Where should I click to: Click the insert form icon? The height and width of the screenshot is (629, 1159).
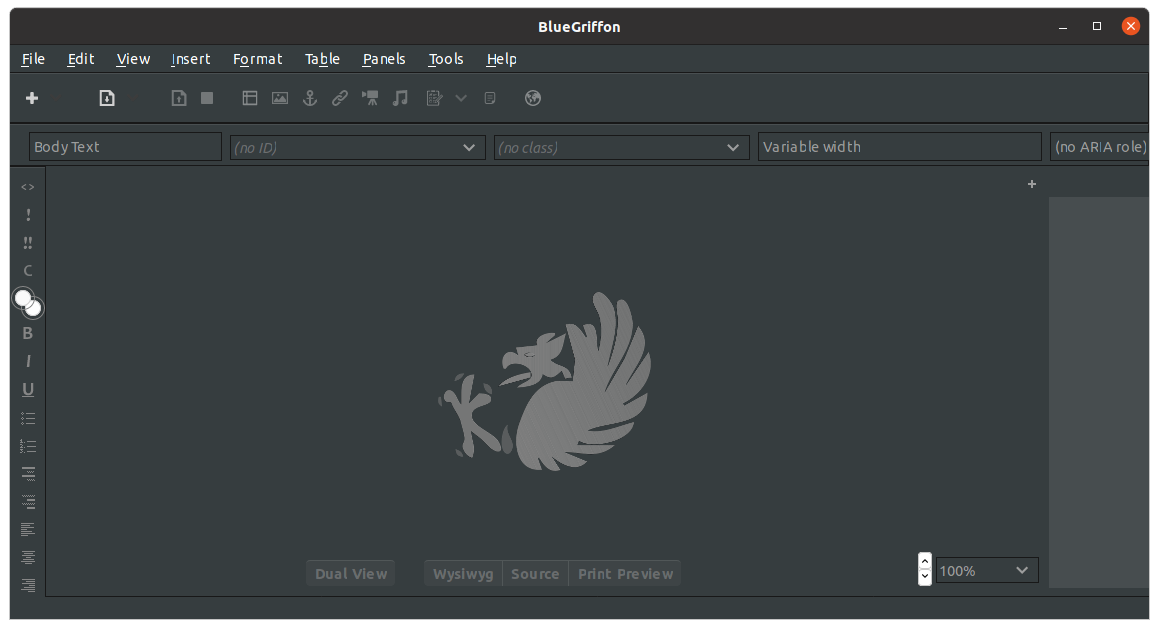(435, 98)
